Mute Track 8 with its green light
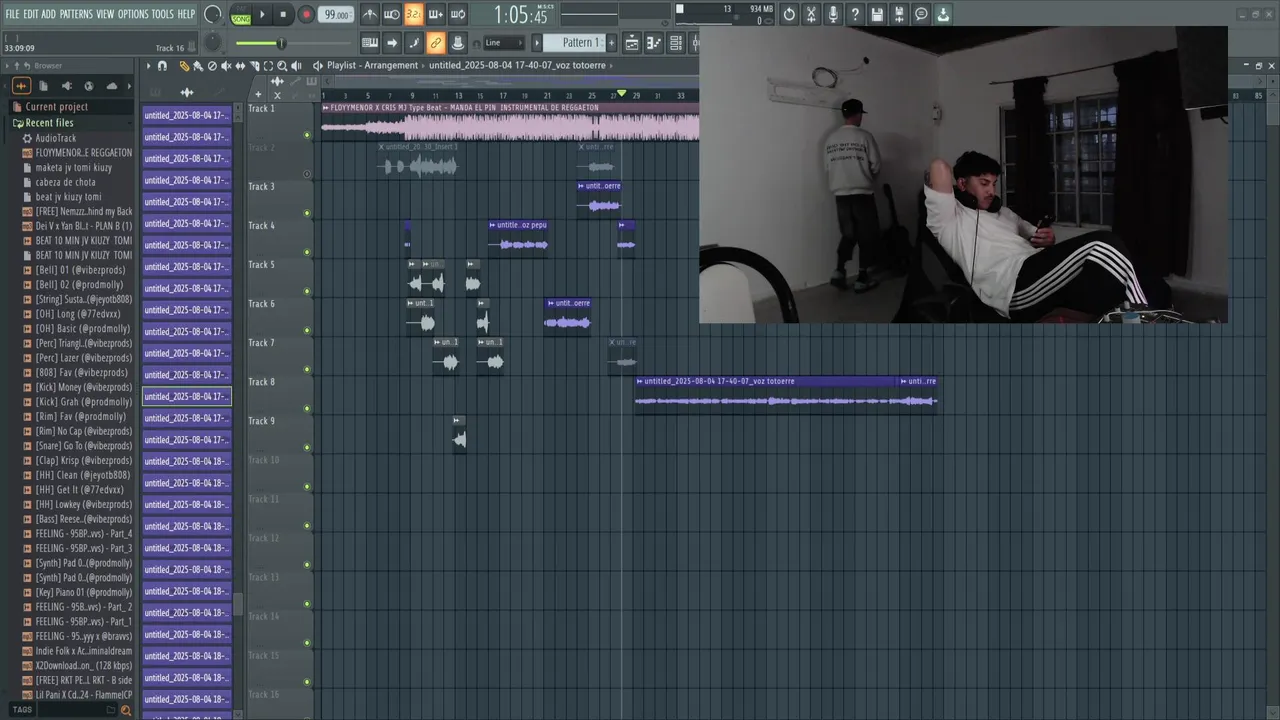The height and width of the screenshot is (720, 1280). pyautogui.click(x=307, y=408)
